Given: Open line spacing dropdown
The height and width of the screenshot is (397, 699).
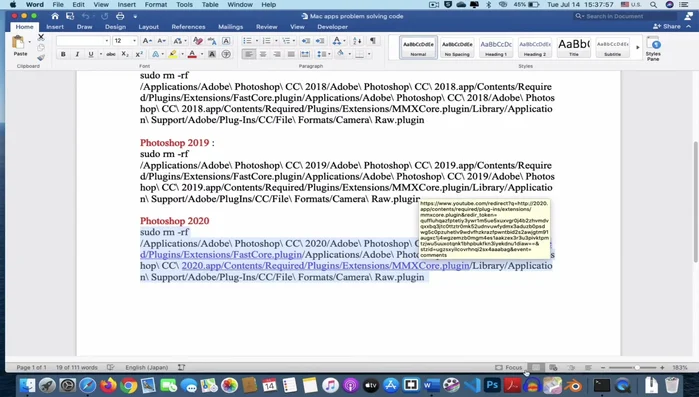Looking at the screenshot, I should [323, 54].
